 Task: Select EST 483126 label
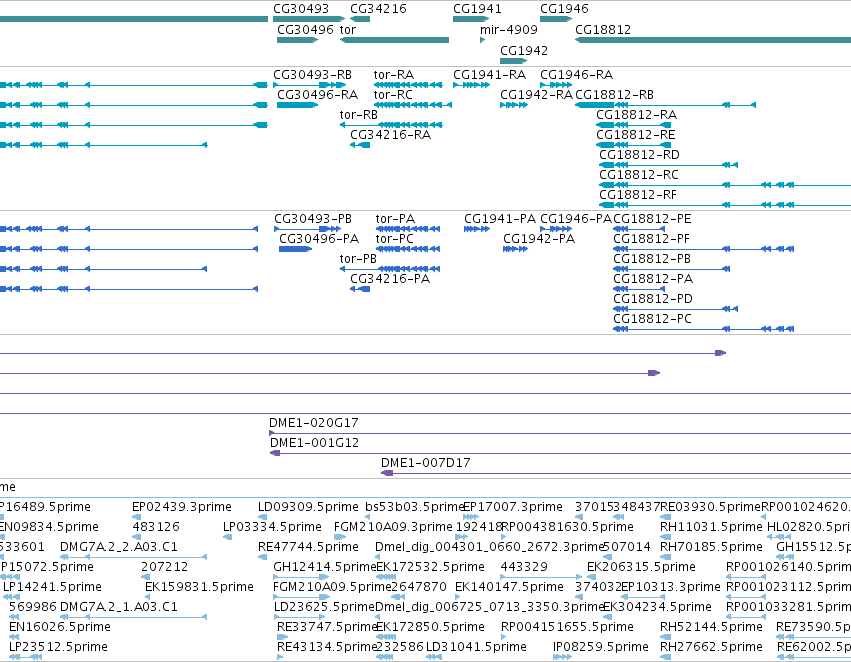tap(156, 527)
